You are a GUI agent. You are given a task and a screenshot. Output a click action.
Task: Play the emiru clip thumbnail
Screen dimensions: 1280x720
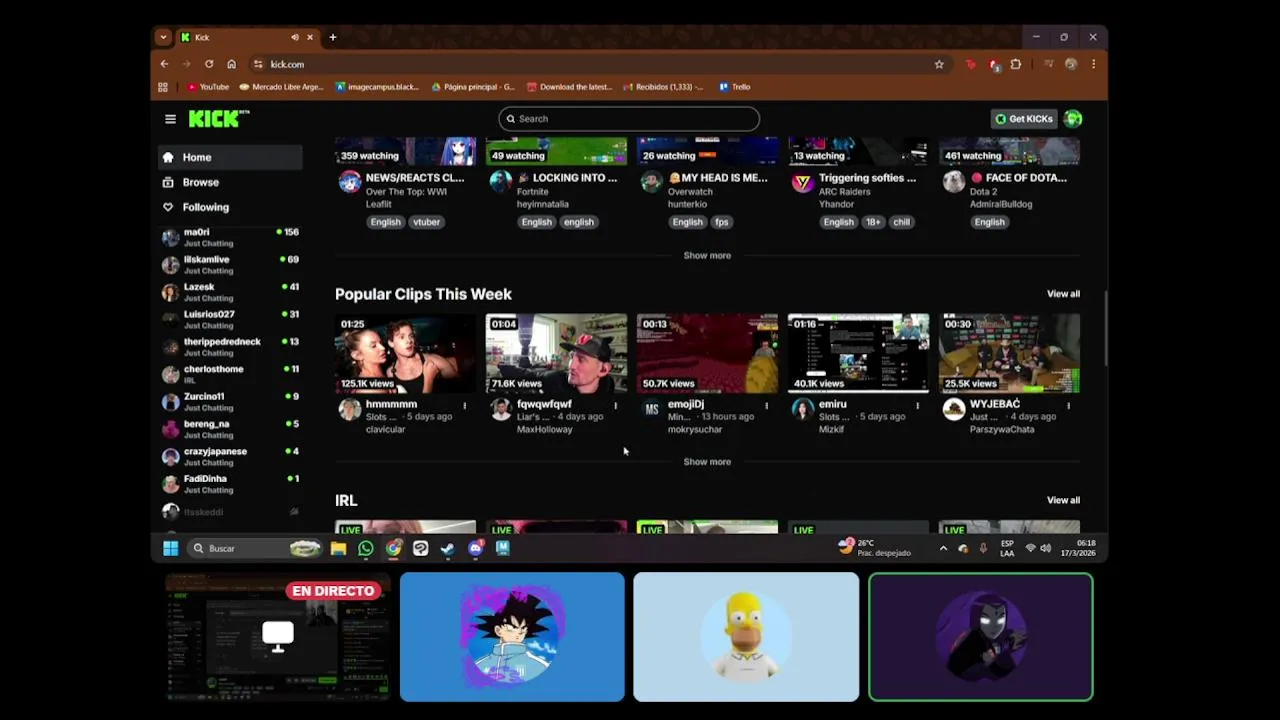tap(858, 353)
